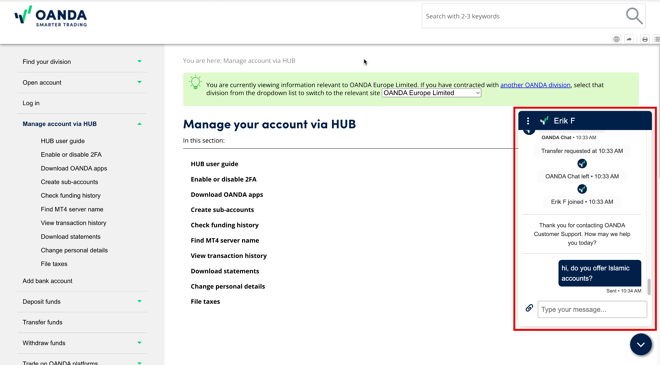Focus the Type your message chat field
This screenshot has height=365, width=660.
pyautogui.click(x=592, y=309)
